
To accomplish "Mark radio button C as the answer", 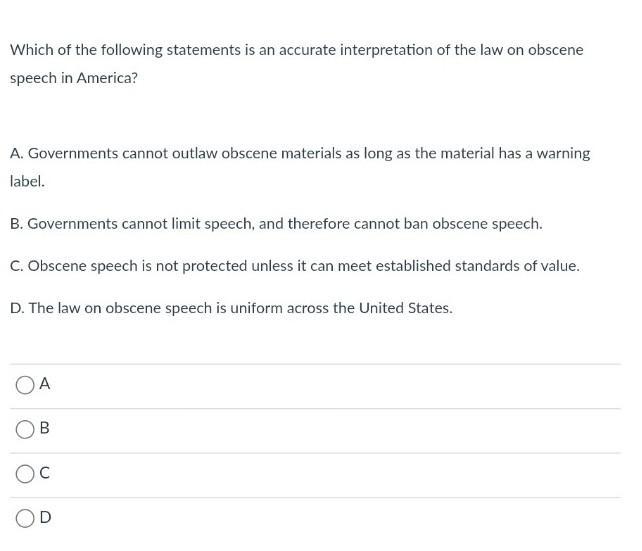I will point(25,474).
